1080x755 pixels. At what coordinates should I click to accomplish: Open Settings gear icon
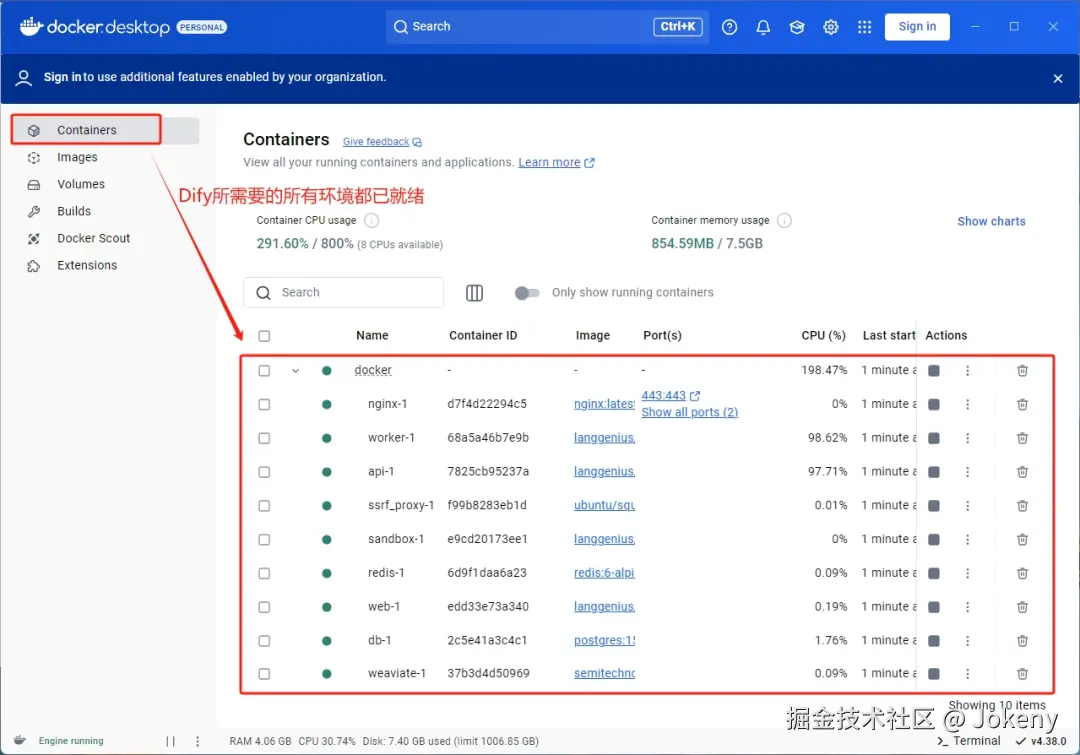[x=831, y=27]
